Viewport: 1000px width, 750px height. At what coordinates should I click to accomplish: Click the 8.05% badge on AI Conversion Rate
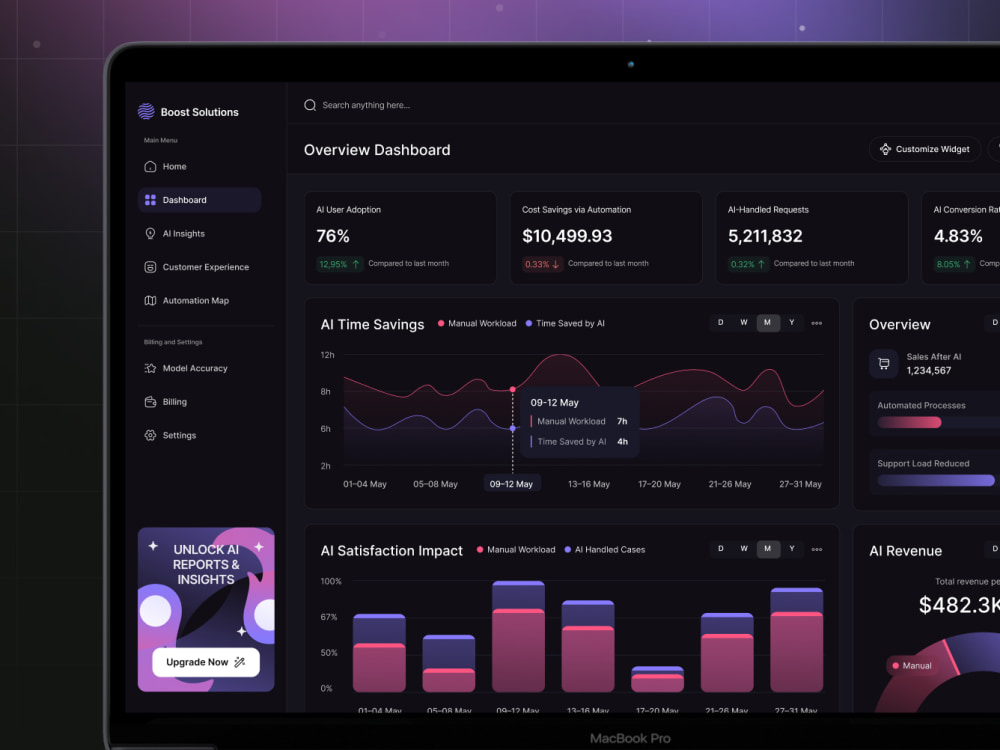[954, 264]
